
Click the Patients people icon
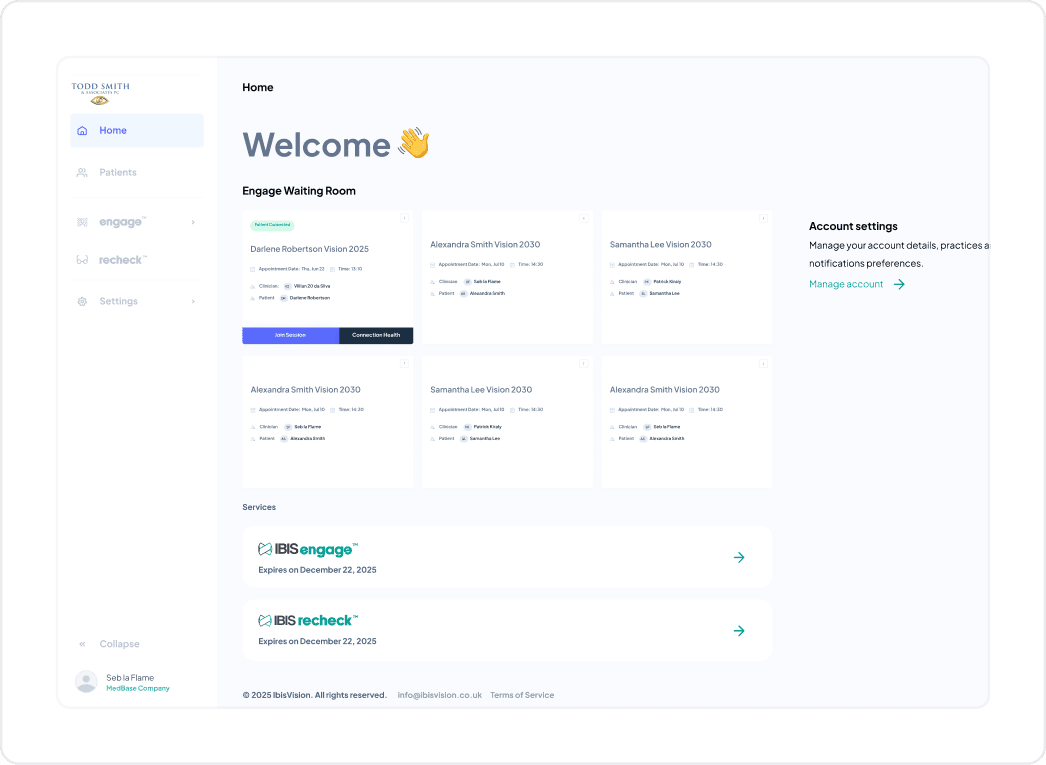click(x=82, y=172)
